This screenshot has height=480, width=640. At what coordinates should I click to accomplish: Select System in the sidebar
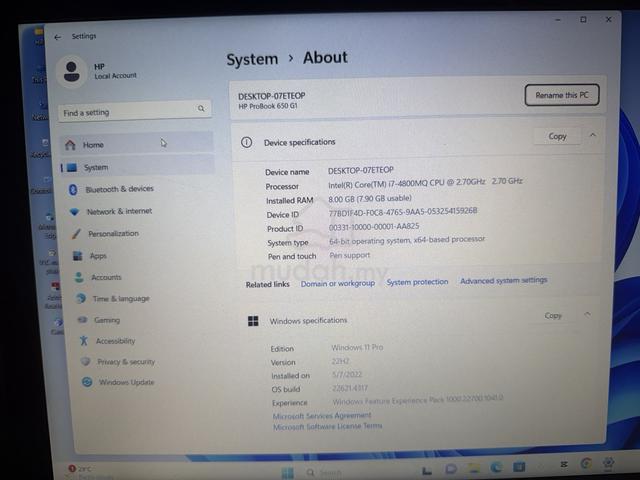[x=138, y=167]
